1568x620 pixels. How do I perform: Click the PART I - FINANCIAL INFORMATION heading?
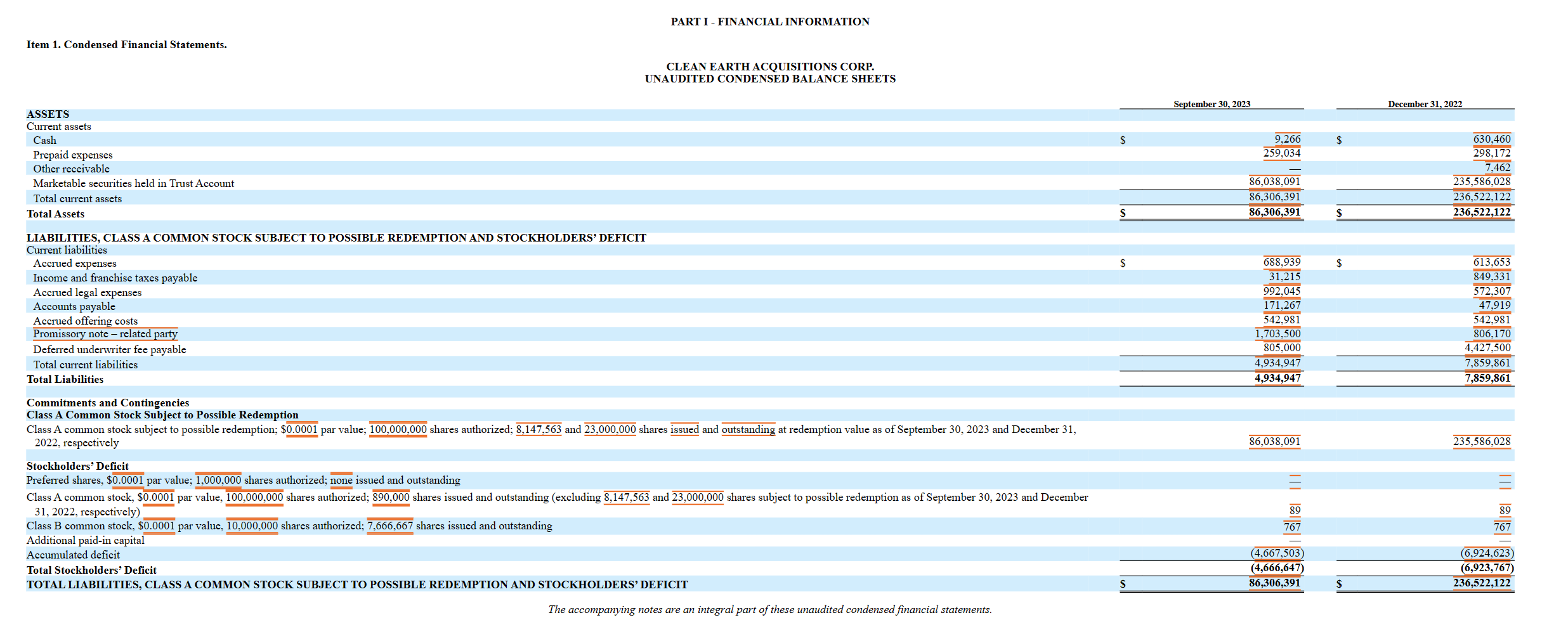point(770,22)
